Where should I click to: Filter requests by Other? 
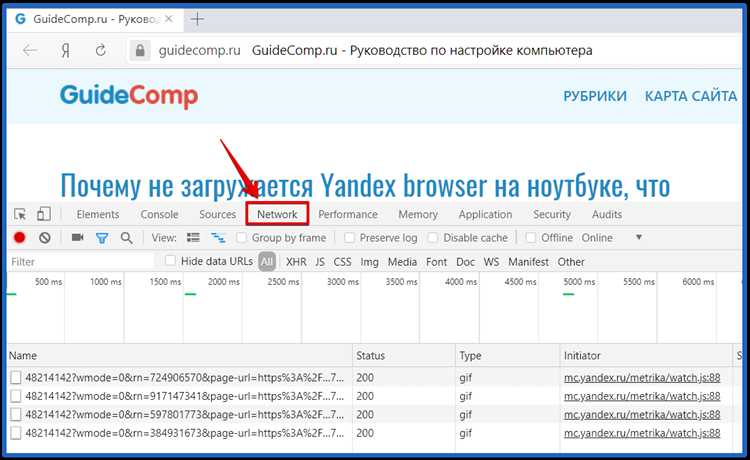click(571, 262)
